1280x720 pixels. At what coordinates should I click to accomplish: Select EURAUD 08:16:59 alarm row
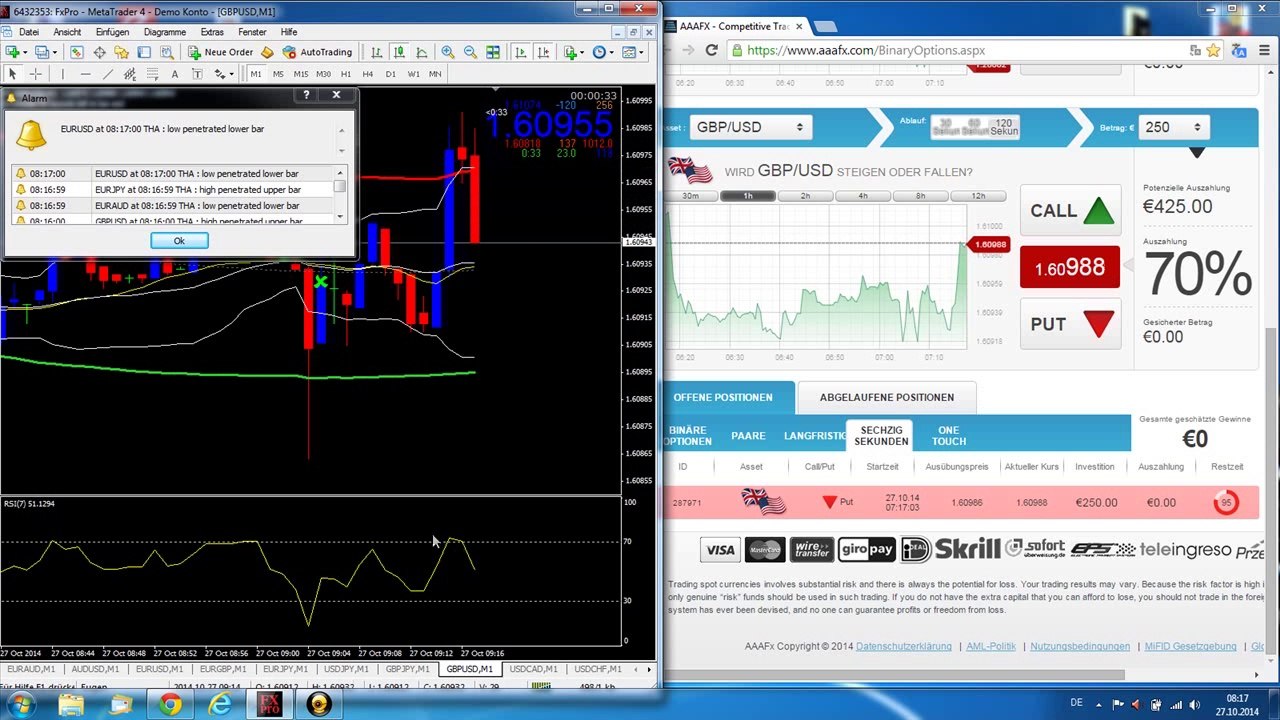(x=173, y=205)
